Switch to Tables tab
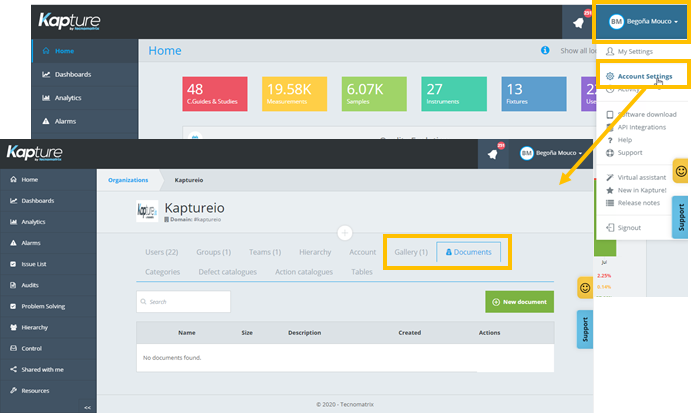The image size is (691, 413). [362, 272]
